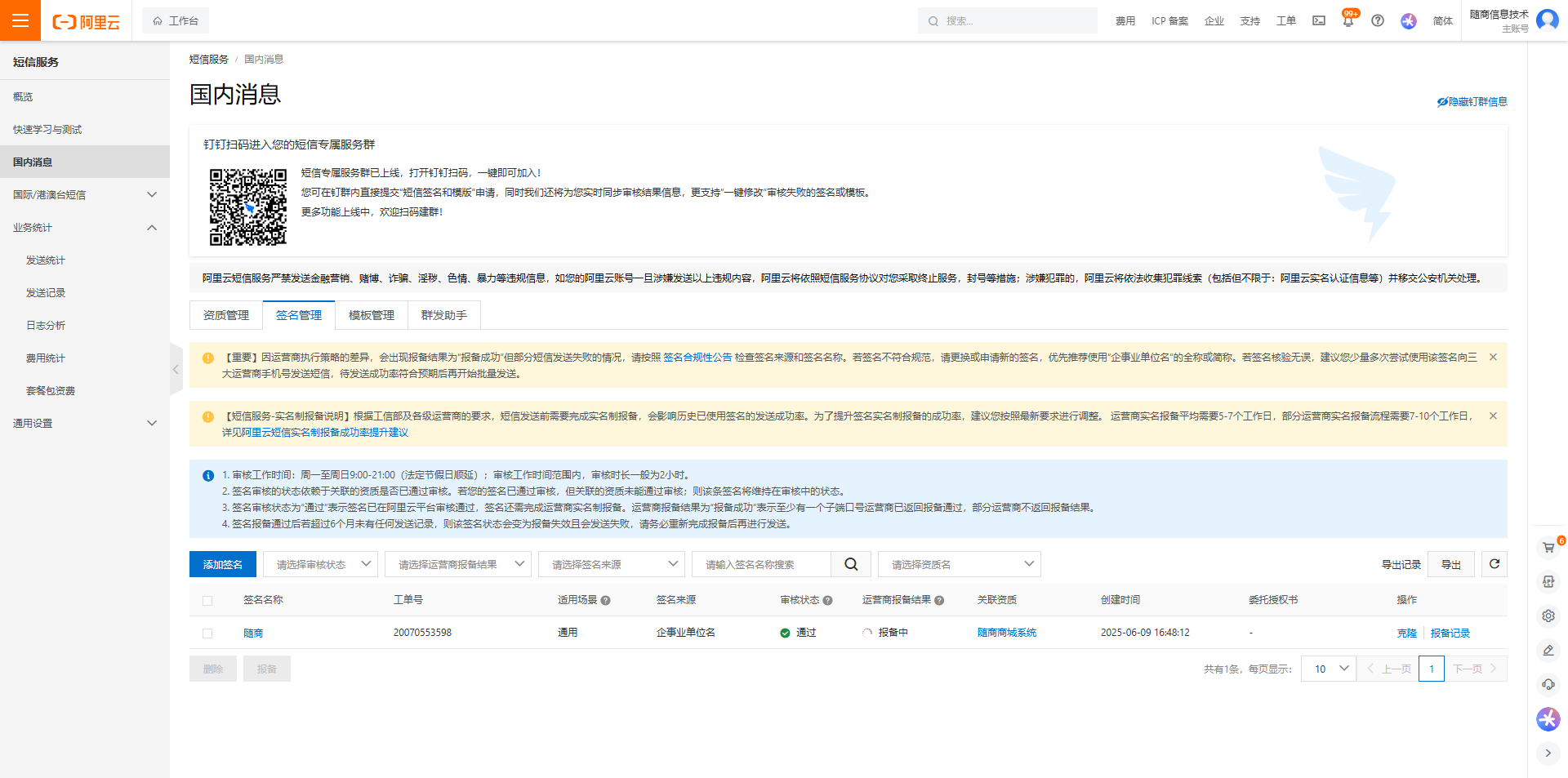The image size is (1568, 778).
Task: Open the feedback edit icon in right sidebar
Action: (1548, 650)
